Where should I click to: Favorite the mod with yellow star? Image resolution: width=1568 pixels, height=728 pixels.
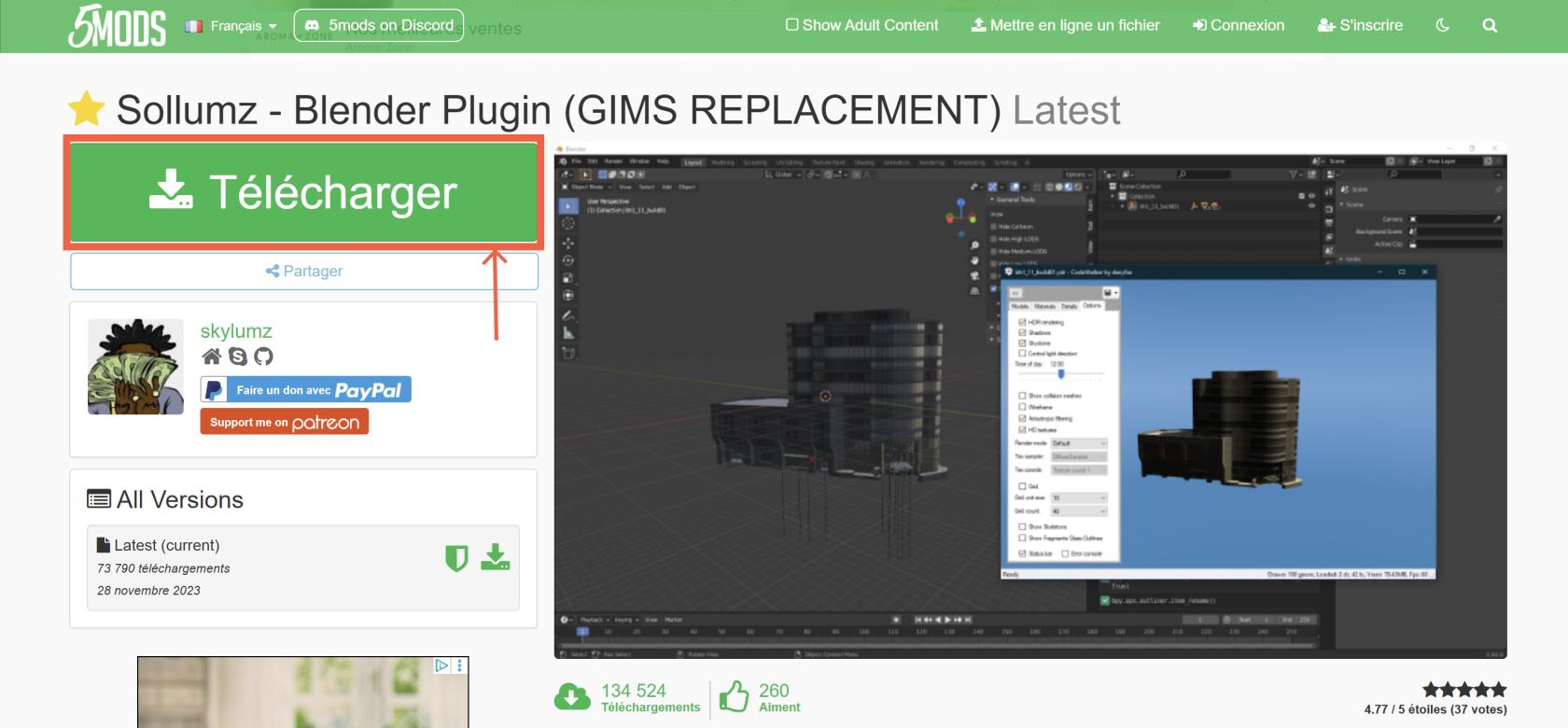coord(87,109)
